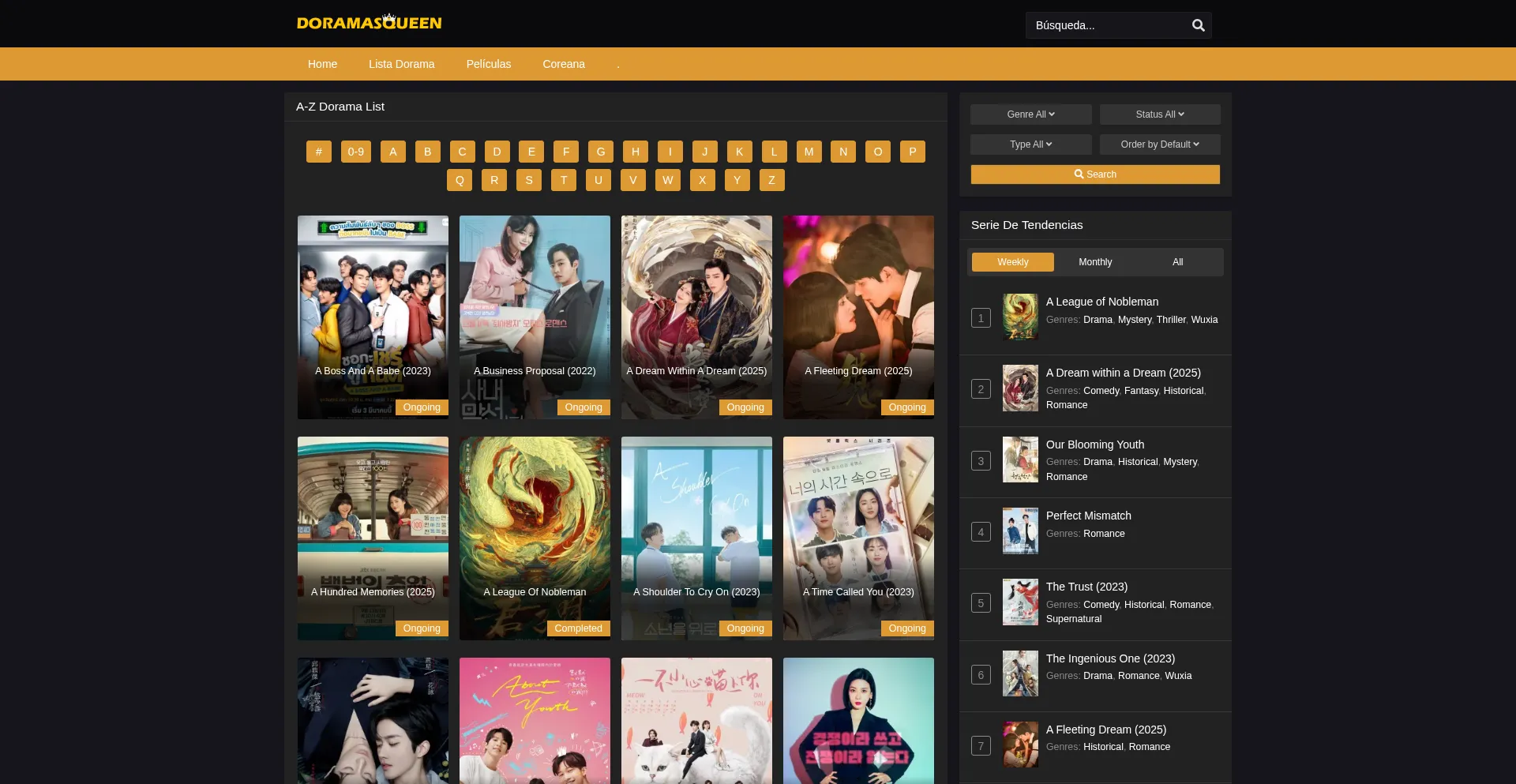
Task: Filter dorama list by letter M
Action: coord(809,152)
